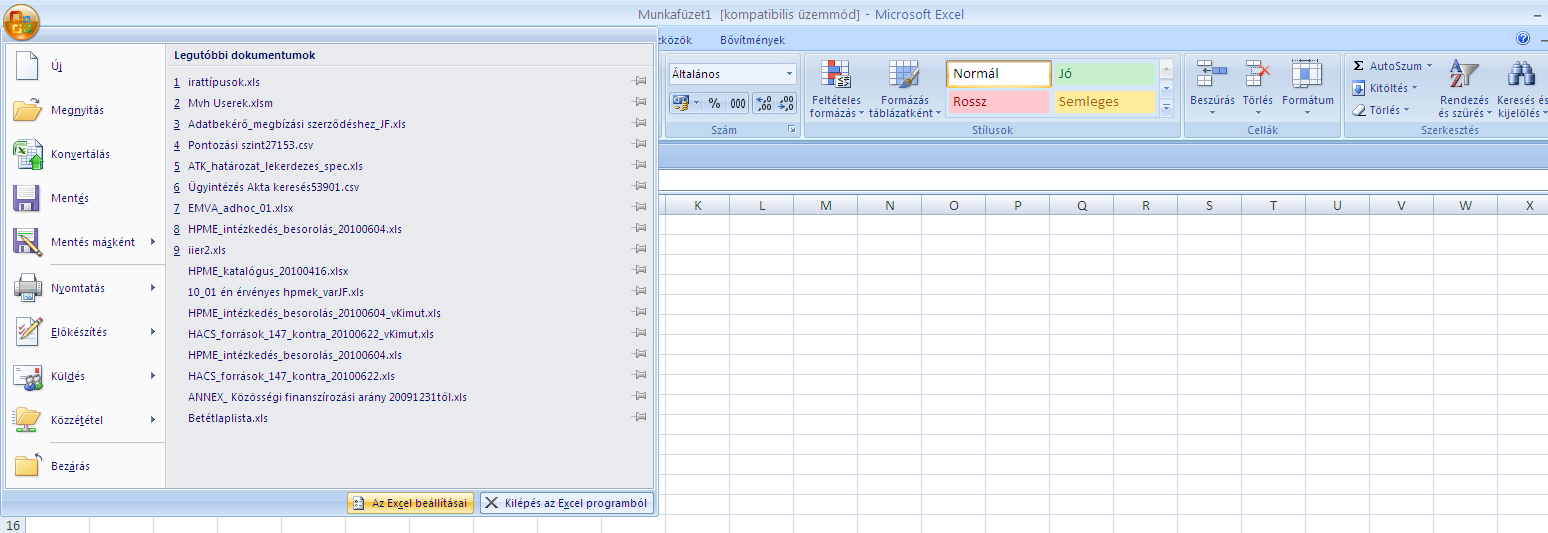Expand the Nyomtatás submenu arrow
Viewport: 1548px width, 533px height.
(153, 288)
